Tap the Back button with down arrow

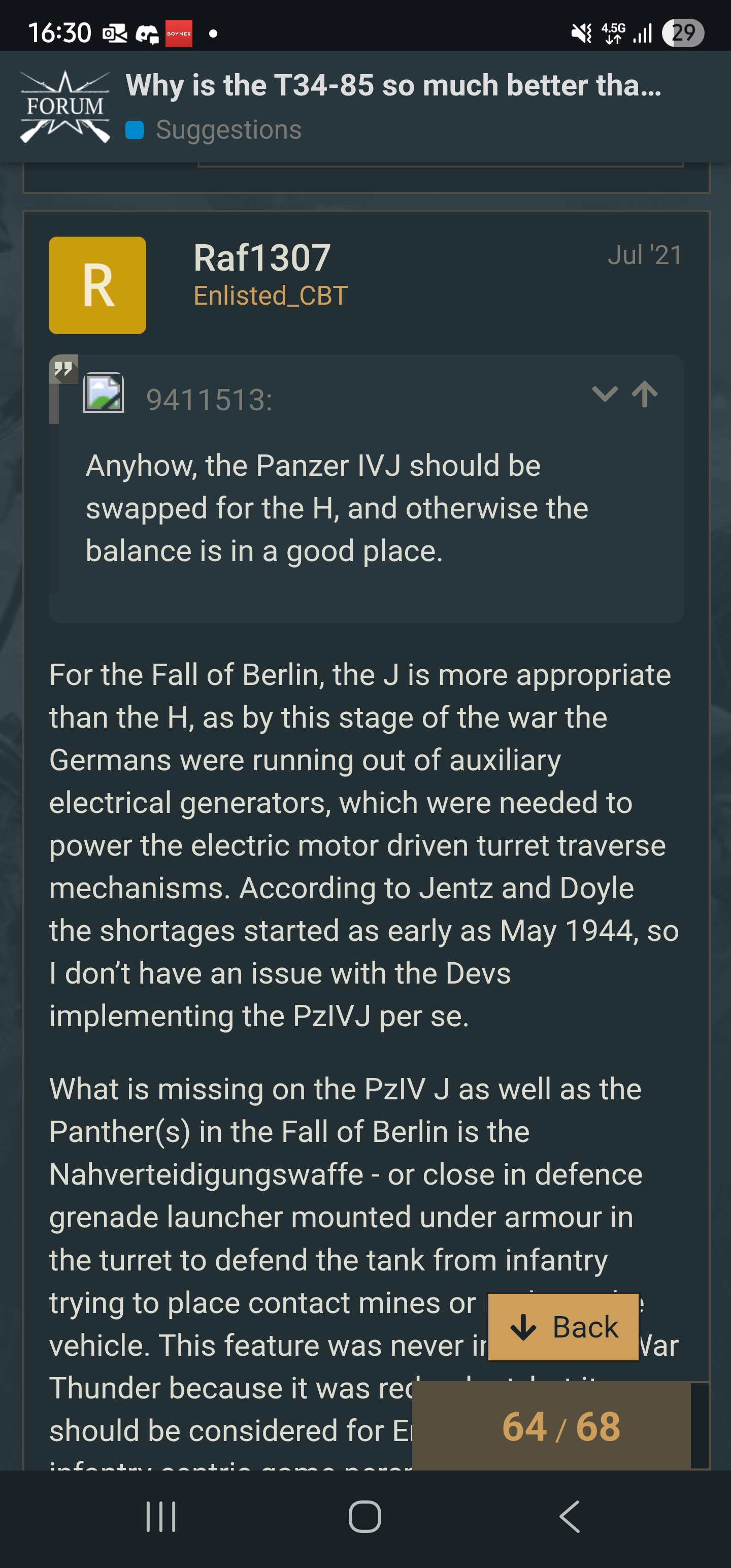563,1327
